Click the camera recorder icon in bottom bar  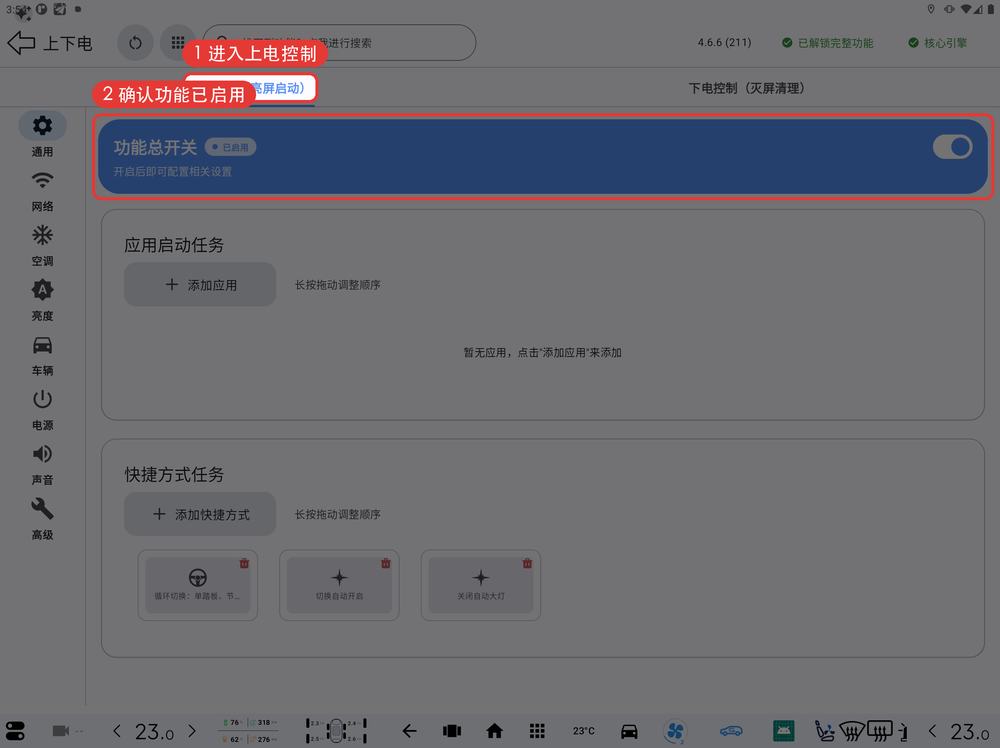coord(61,731)
